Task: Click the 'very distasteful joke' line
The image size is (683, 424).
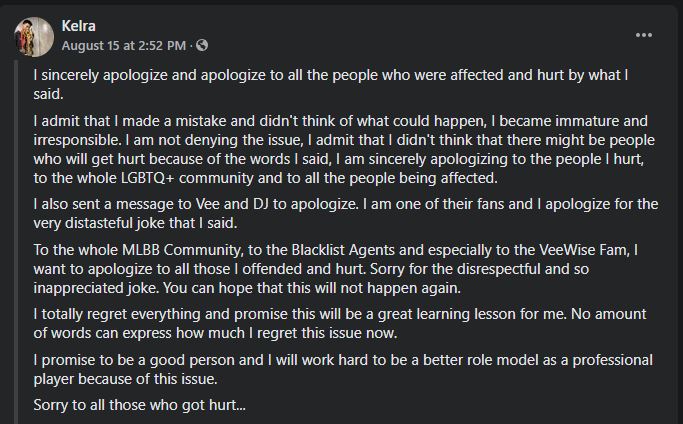Action: point(135,223)
